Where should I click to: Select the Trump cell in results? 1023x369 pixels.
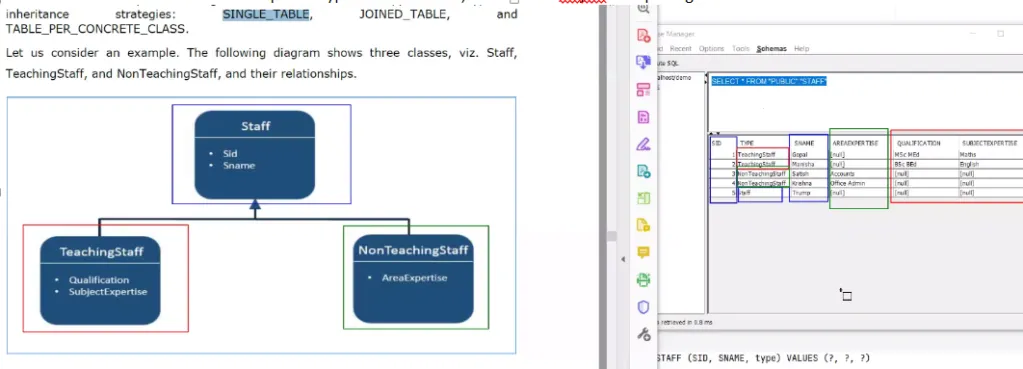(800, 193)
